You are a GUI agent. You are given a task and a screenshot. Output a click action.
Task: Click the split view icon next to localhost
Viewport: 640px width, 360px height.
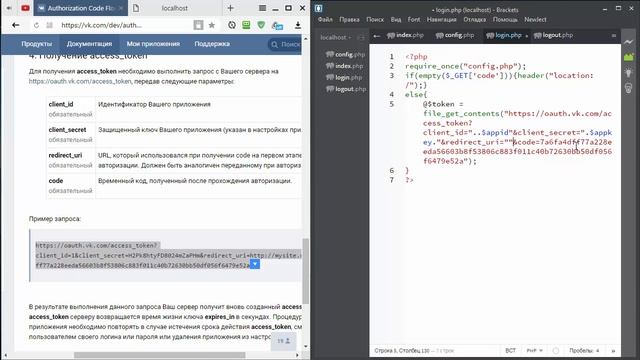[360, 38]
